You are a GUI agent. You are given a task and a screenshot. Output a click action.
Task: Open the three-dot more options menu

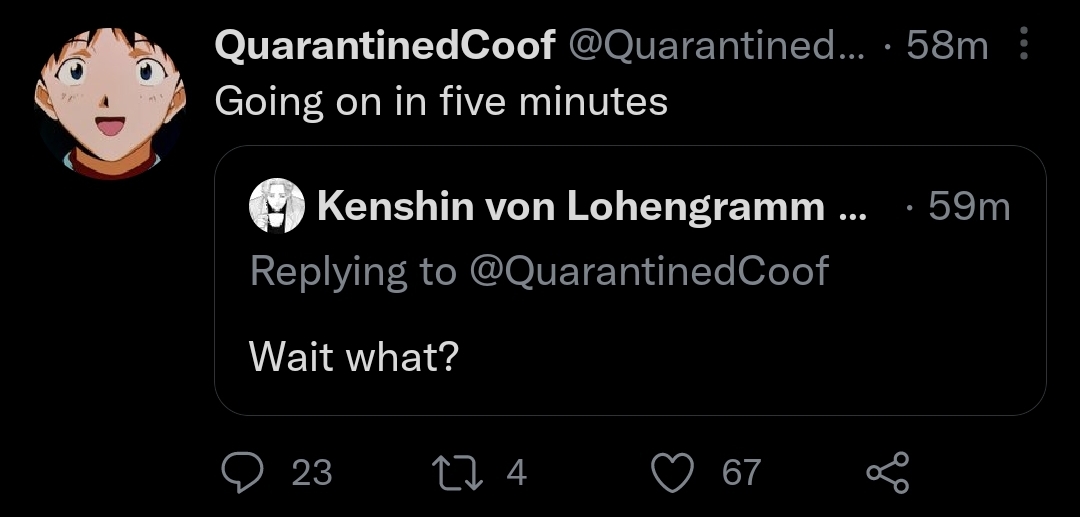coord(1024,43)
